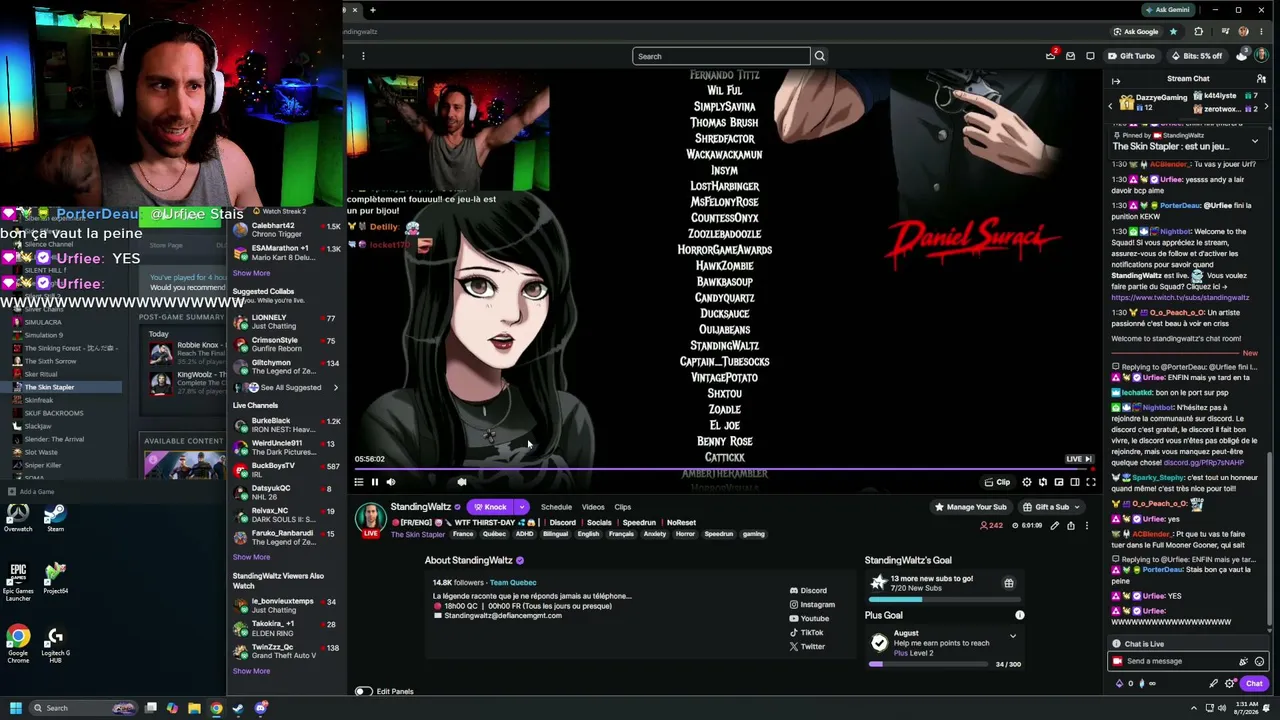Share the stream with the share icon
The height and width of the screenshot is (720, 1280).
(x=1070, y=525)
